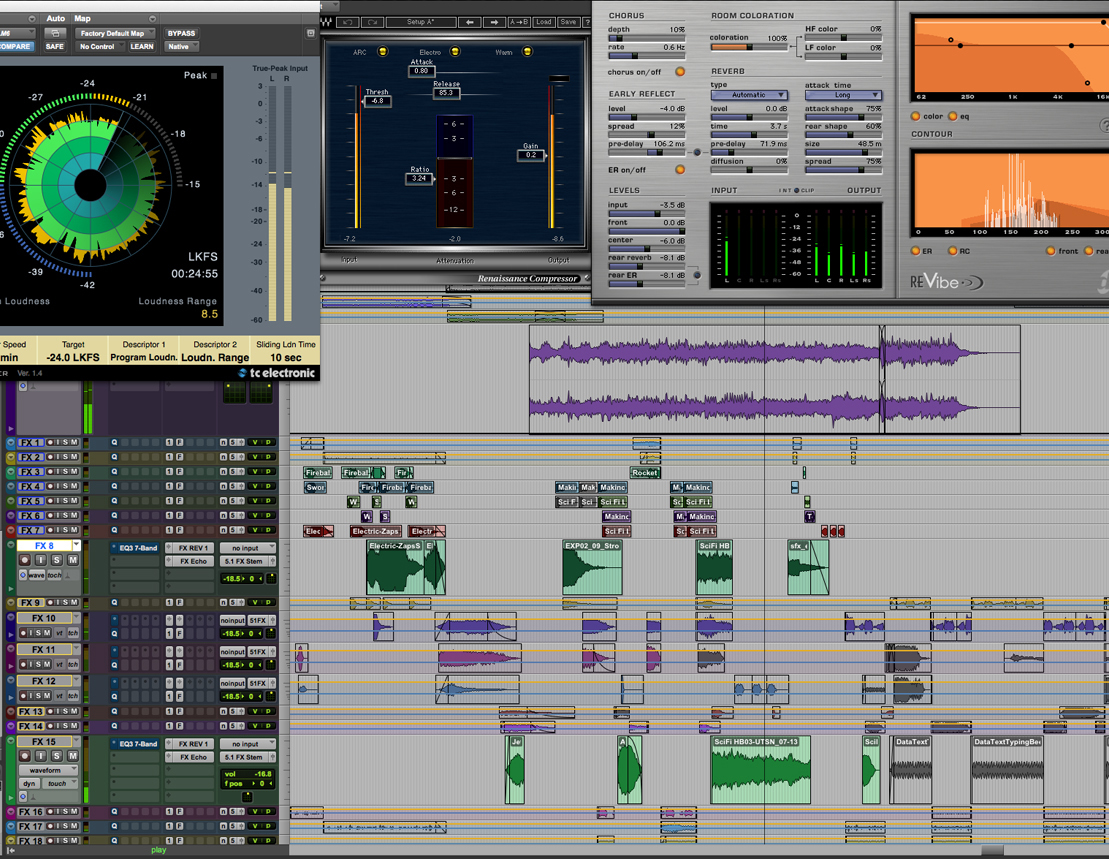Click the Save button in Renaissance Compressor
The width and height of the screenshot is (1109, 859).
[x=568, y=22]
